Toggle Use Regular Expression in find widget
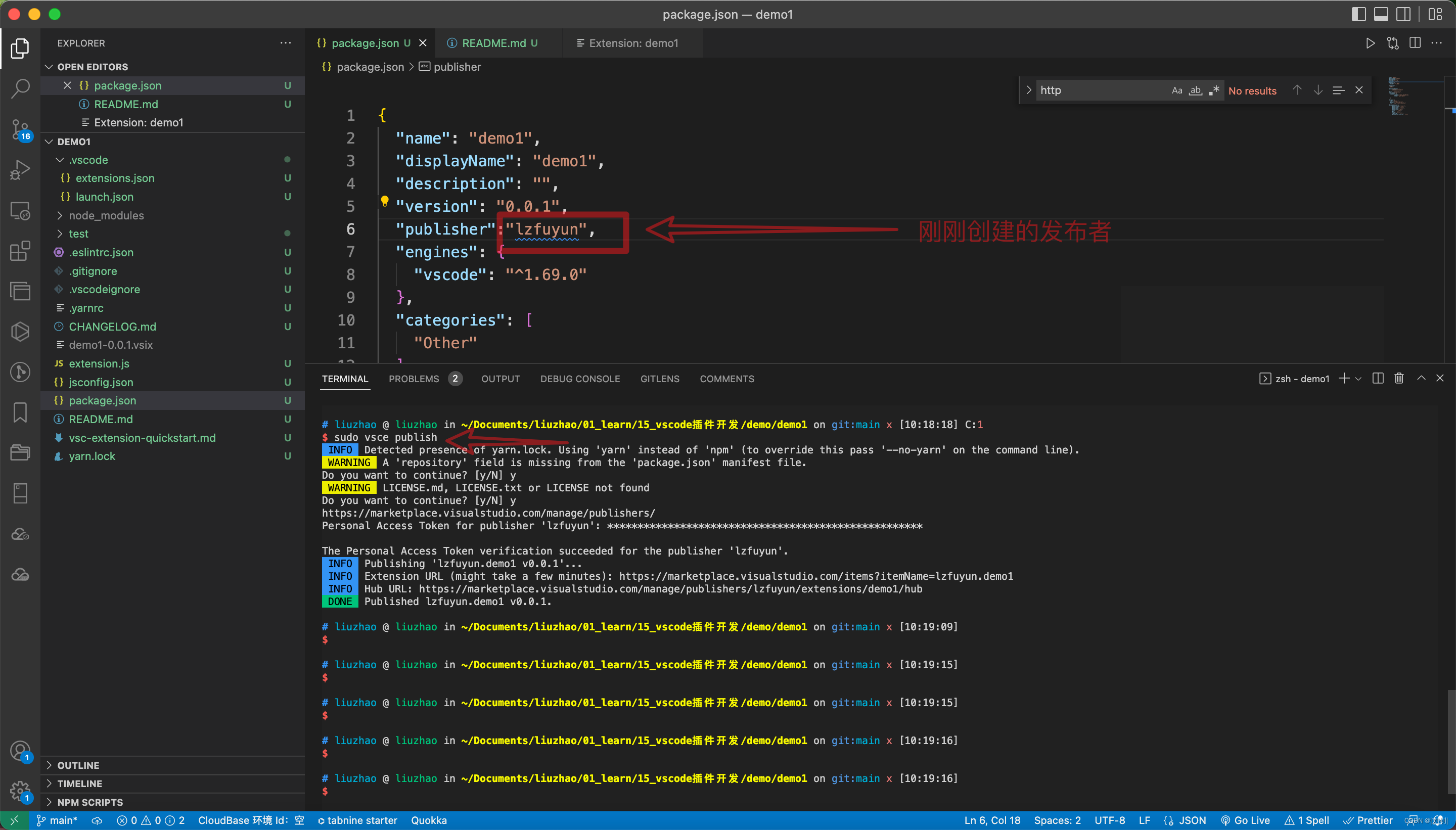 click(x=1214, y=90)
